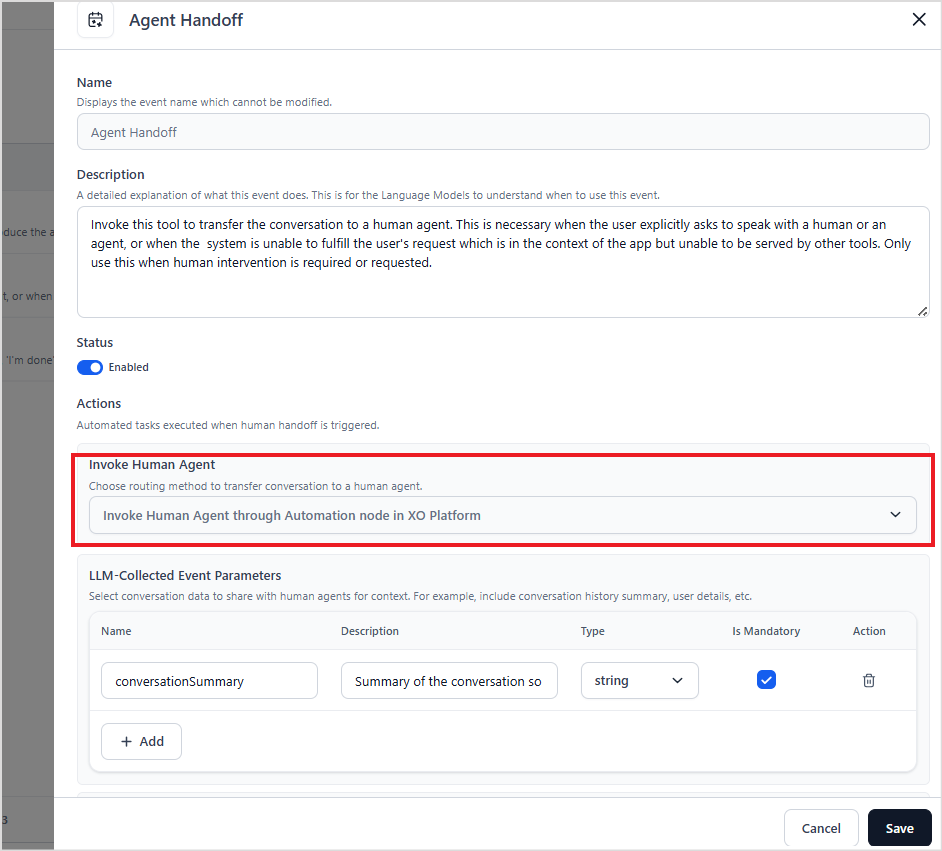Open the string Type dropdown
The image size is (942, 851).
coord(639,680)
